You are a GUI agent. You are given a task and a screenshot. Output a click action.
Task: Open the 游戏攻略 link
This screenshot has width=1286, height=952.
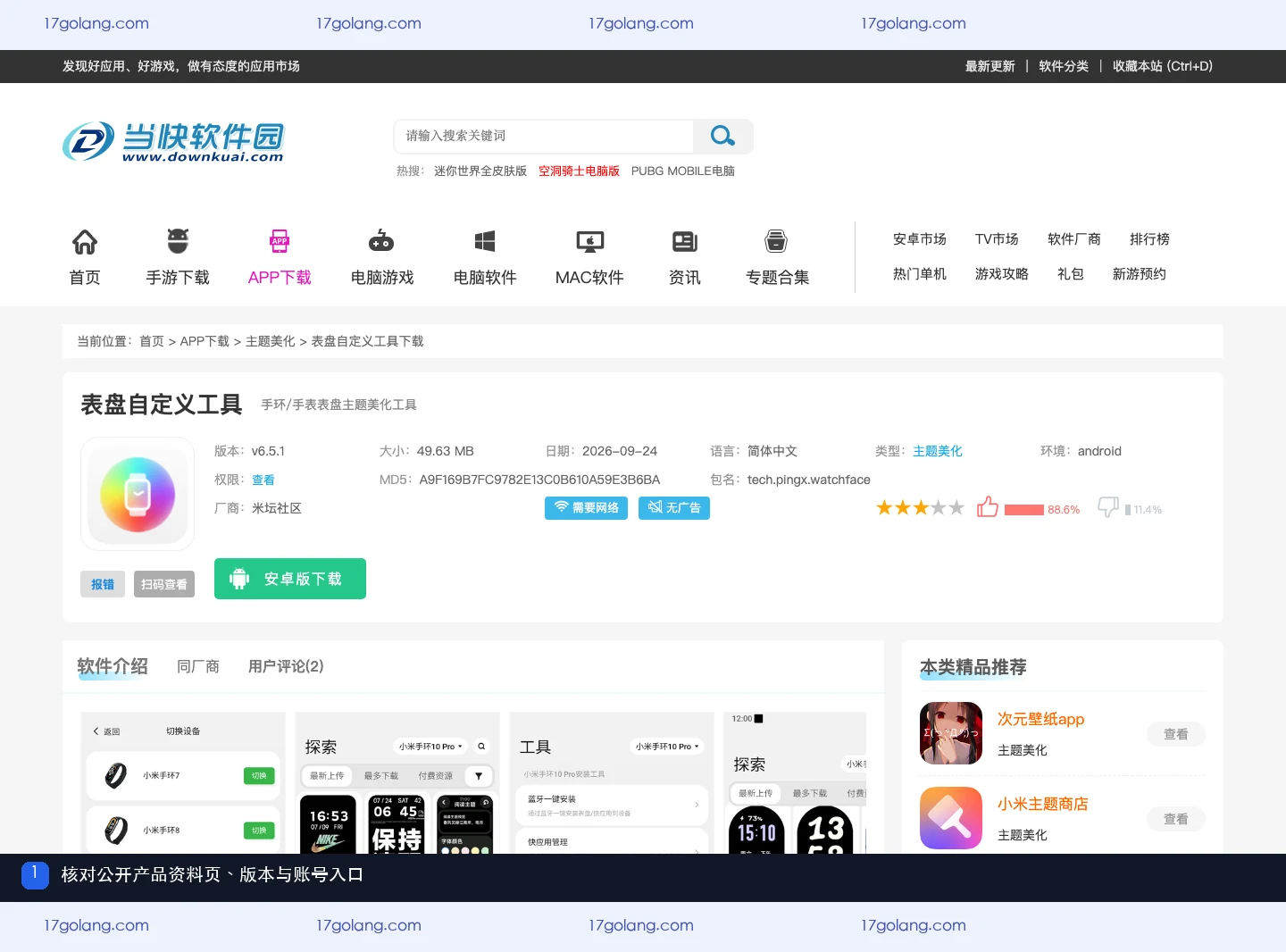tap(1002, 274)
